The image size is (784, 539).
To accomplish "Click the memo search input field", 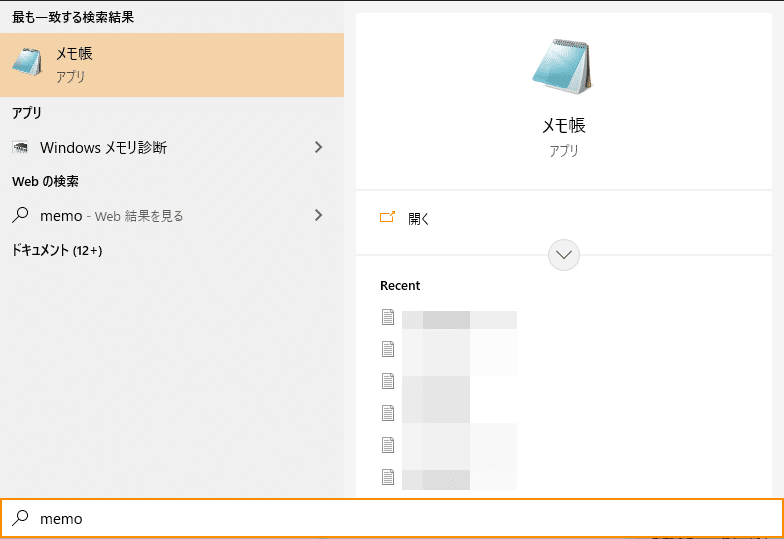I will tap(392, 518).
